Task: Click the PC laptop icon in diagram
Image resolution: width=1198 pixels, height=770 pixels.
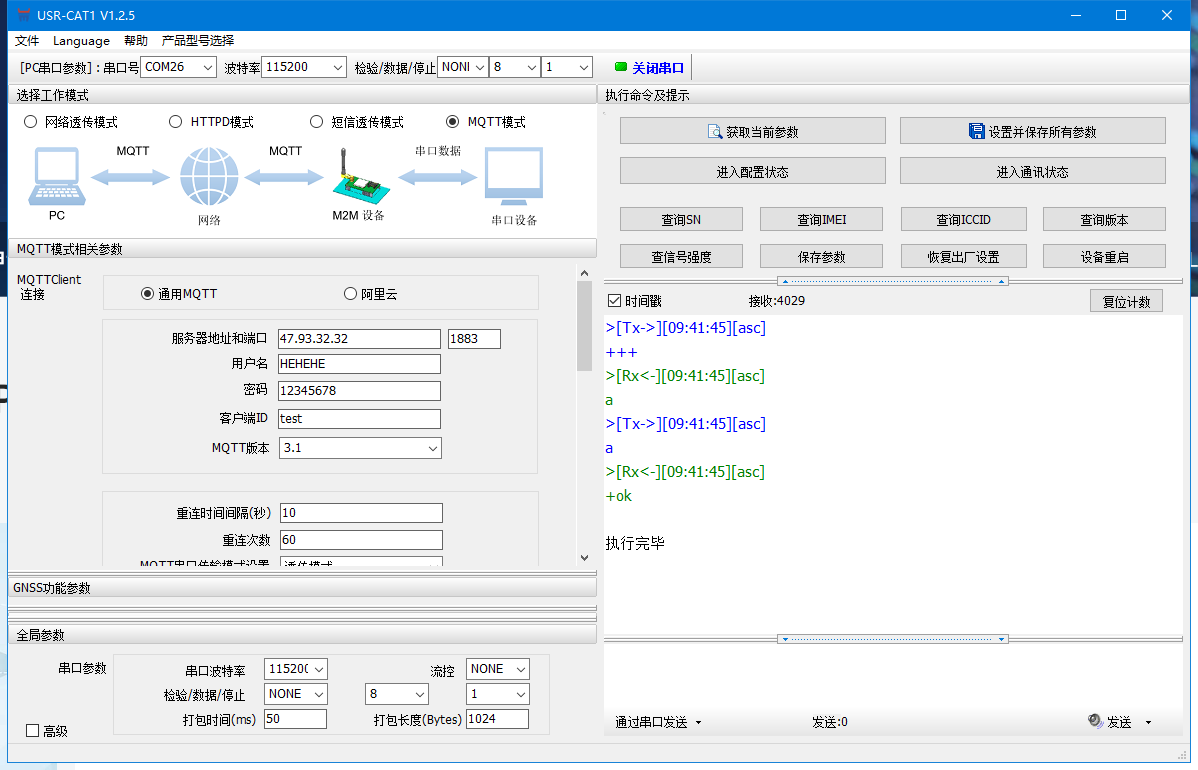Action: click(x=57, y=177)
